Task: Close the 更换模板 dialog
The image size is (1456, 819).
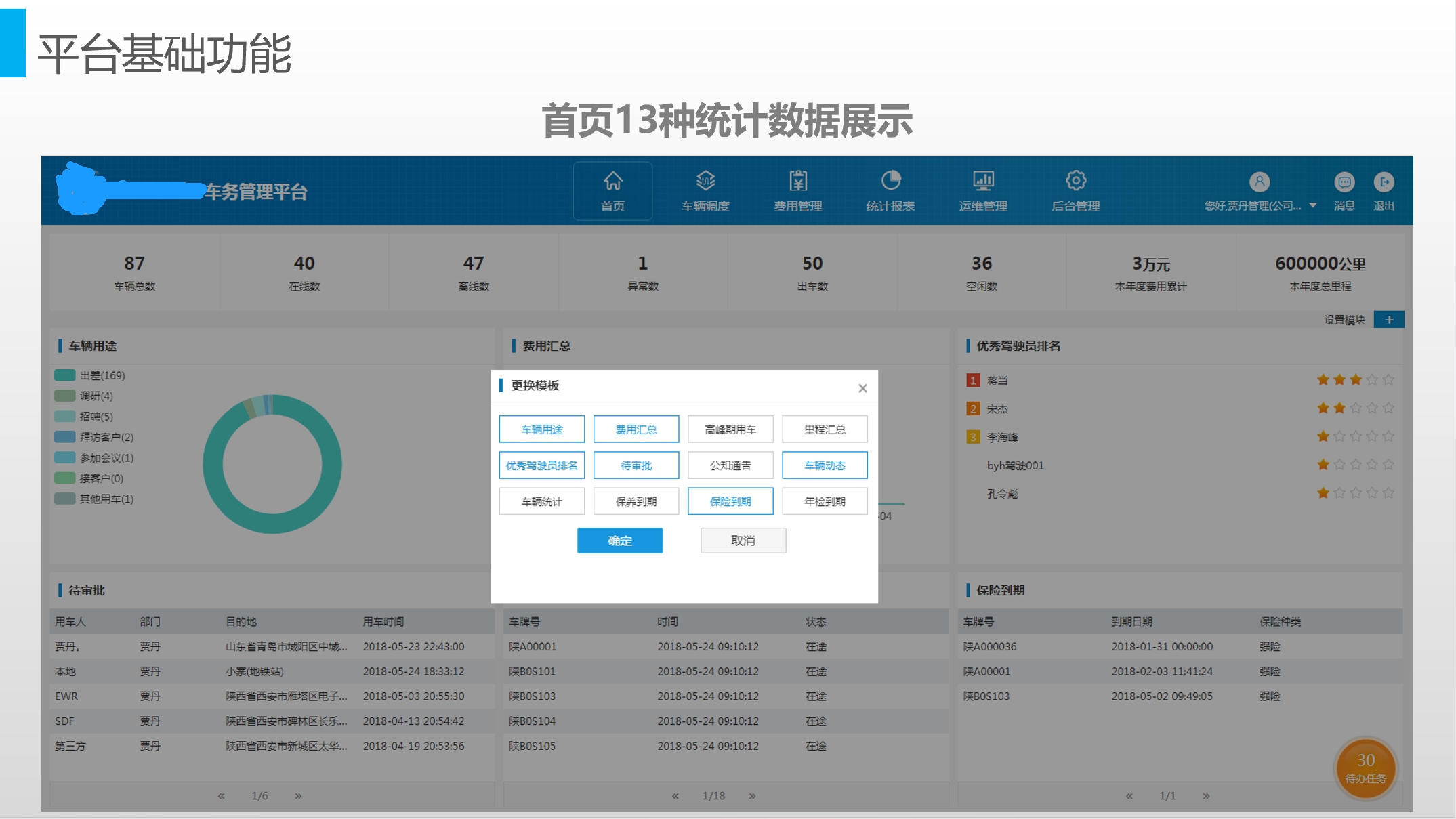Action: tap(862, 388)
